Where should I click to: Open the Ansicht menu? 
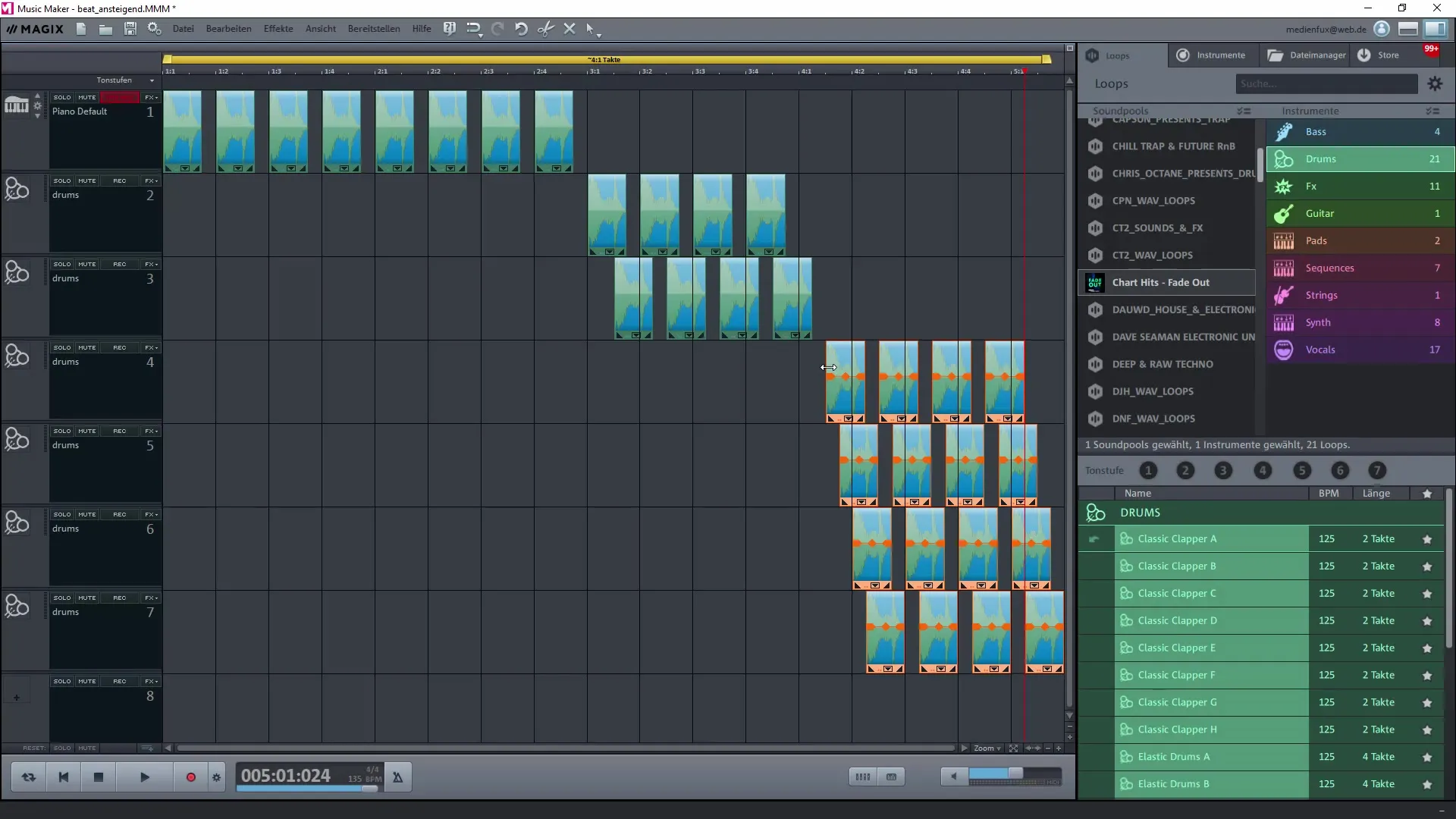tap(321, 29)
